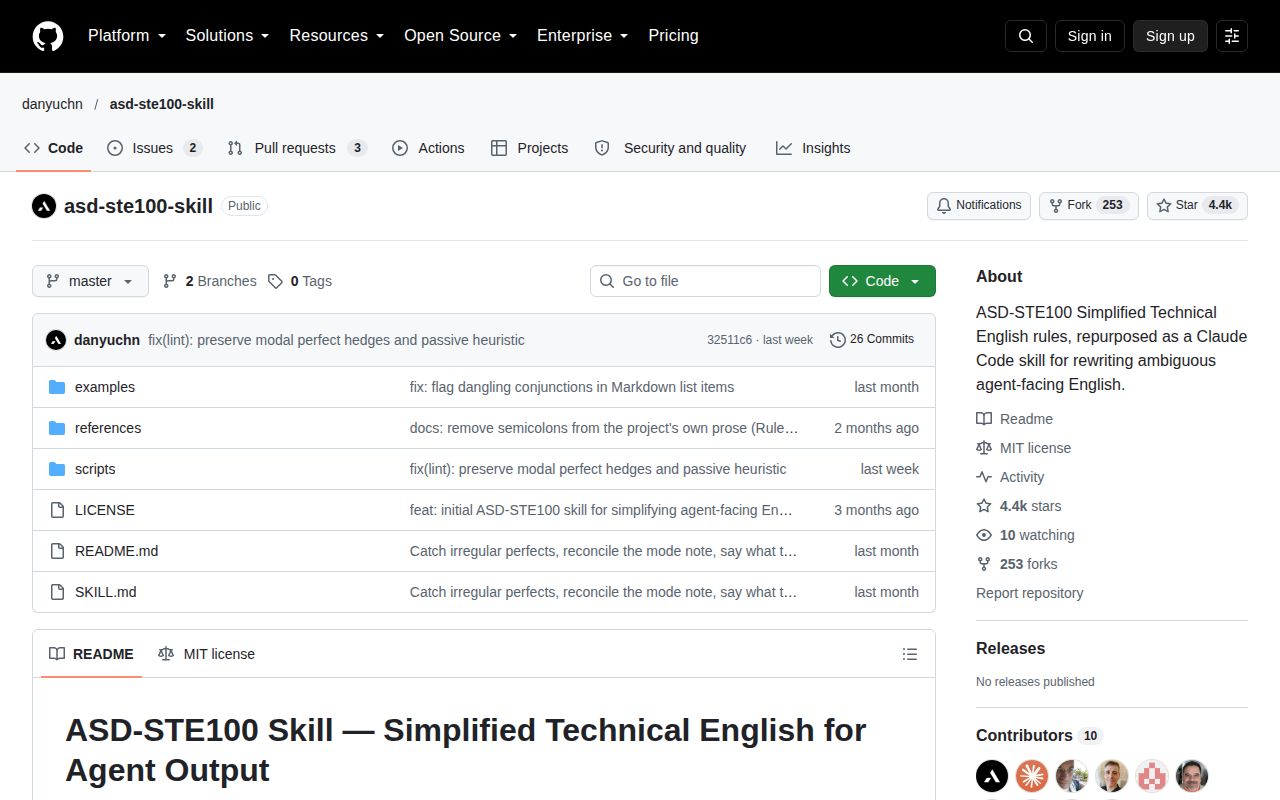Focus the Go to file search field
This screenshot has width=1280, height=800.
[705, 281]
